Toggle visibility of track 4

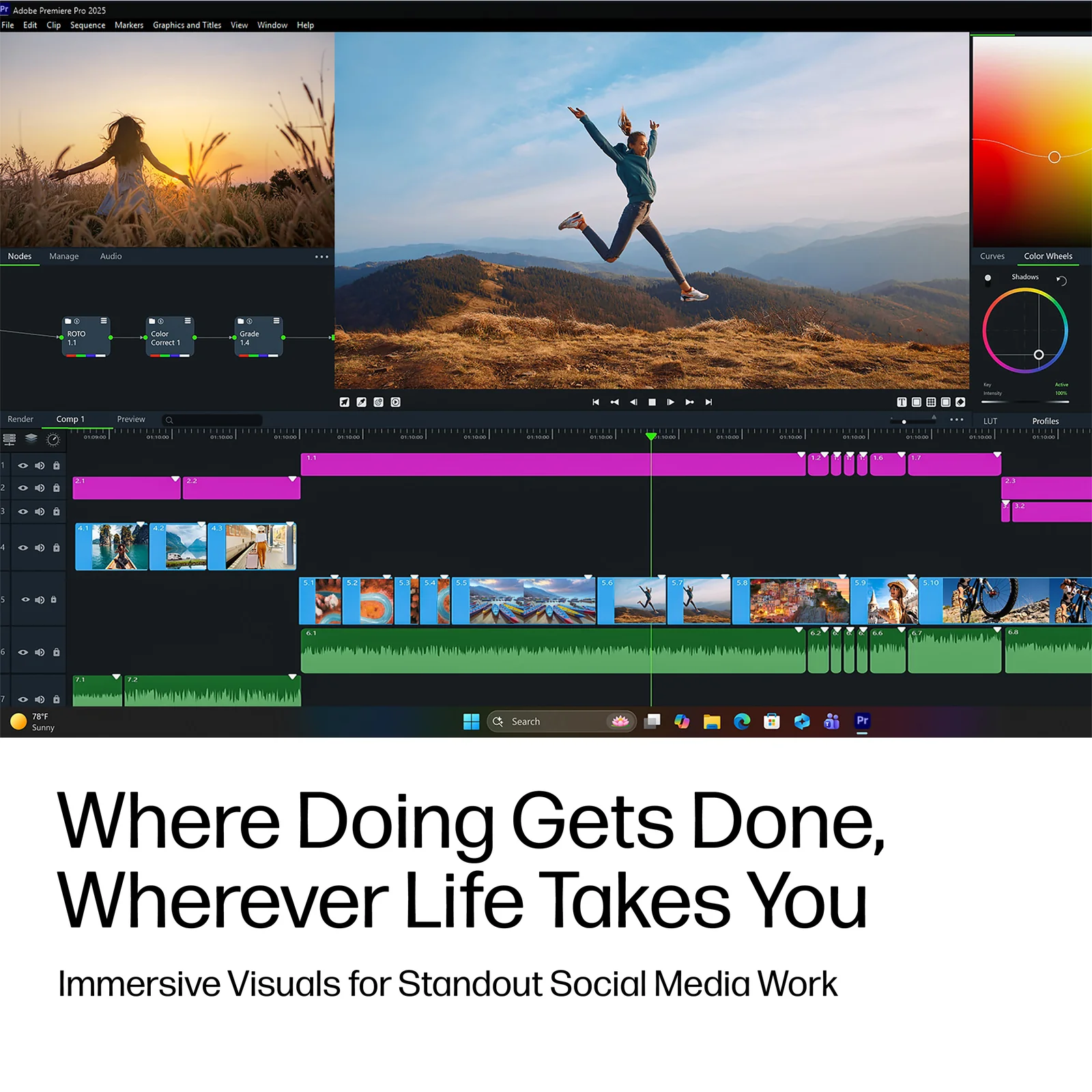tap(23, 547)
